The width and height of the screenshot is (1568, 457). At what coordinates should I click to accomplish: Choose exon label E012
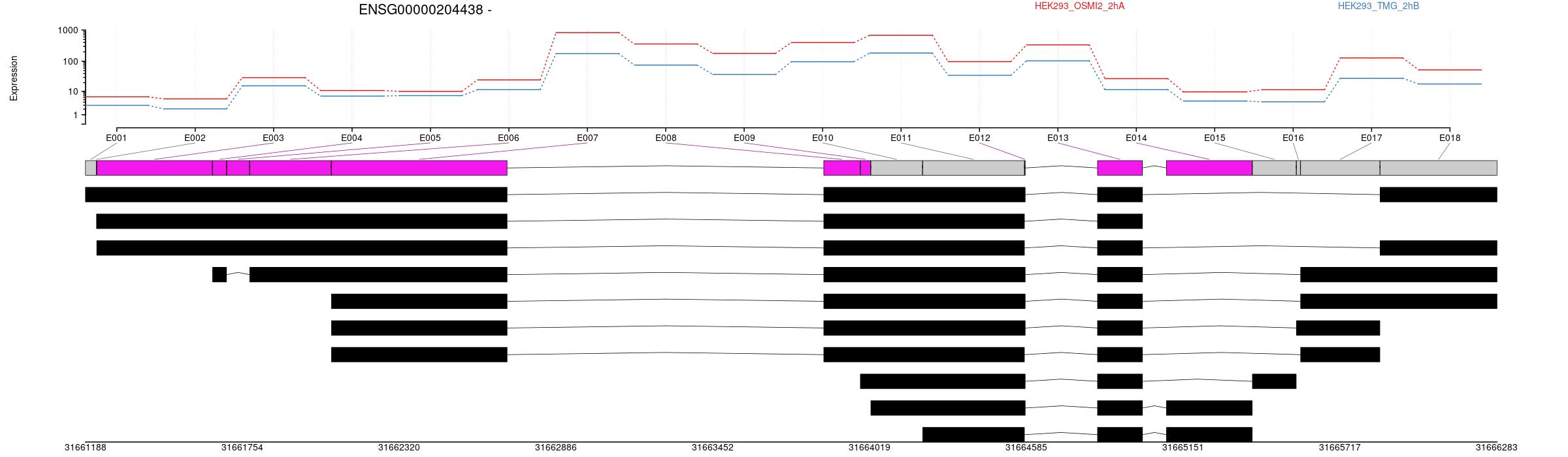click(979, 138)
